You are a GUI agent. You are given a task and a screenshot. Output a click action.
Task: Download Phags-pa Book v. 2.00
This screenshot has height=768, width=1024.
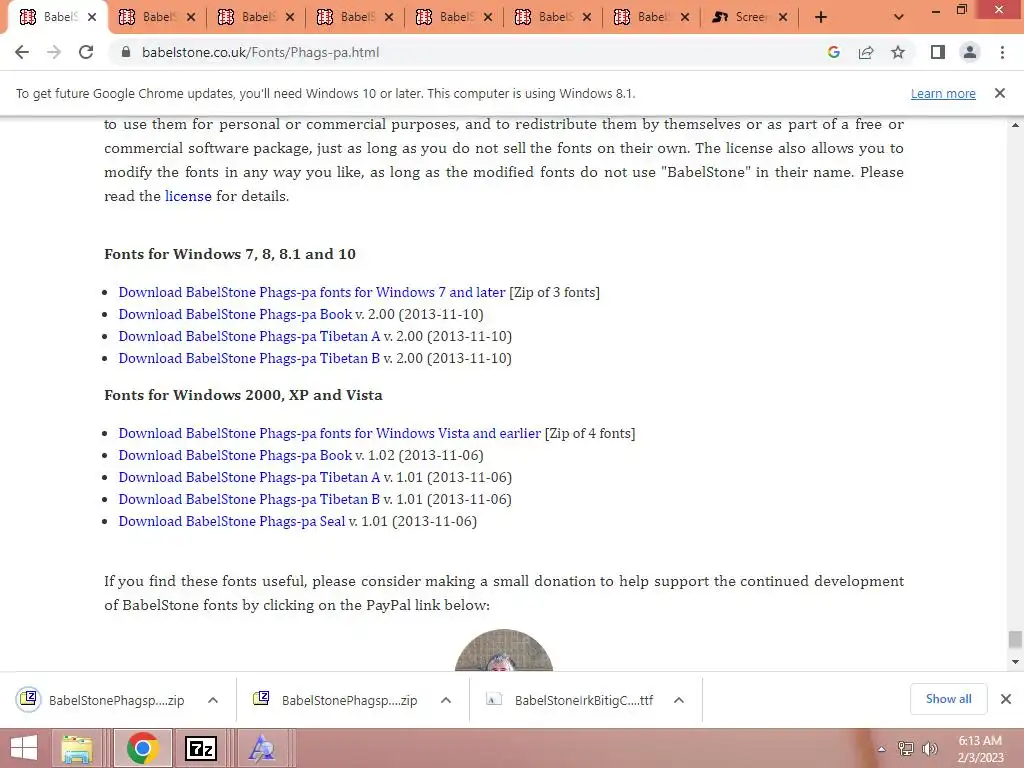coord(235,314)
